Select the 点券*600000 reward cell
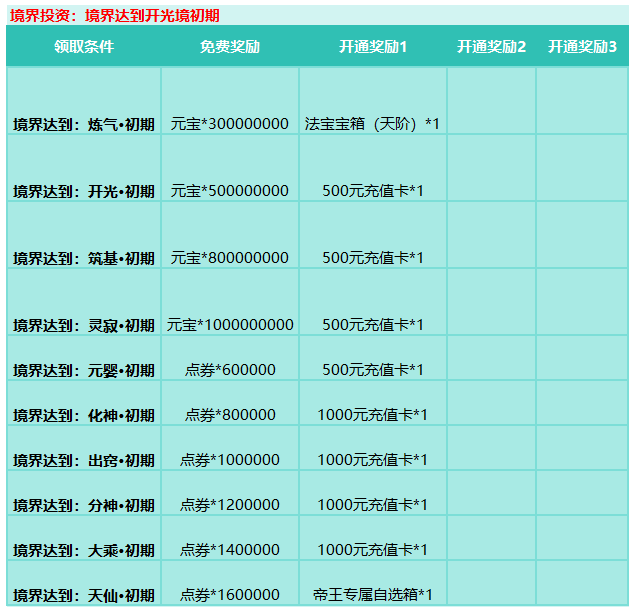 pyautogui.click(x=230, y=370)
